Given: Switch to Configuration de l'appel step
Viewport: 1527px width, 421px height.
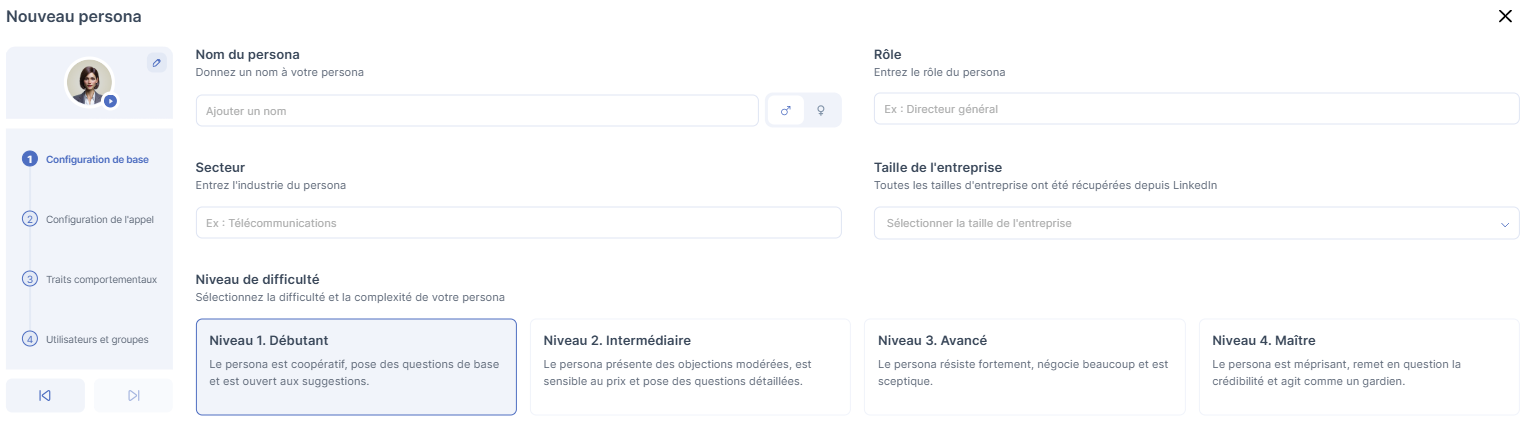Looking at the screenshot, I should (x=100, y=219).
